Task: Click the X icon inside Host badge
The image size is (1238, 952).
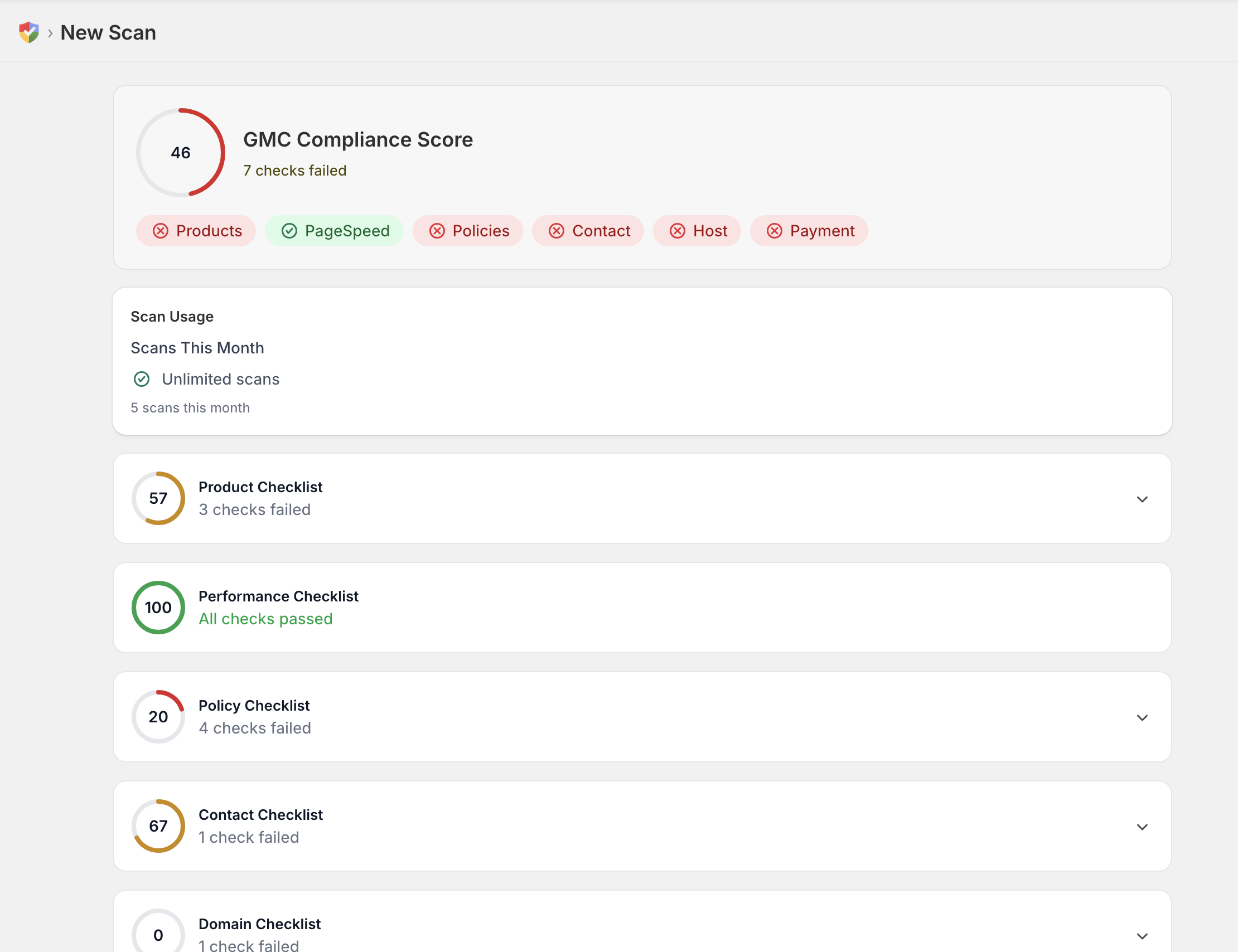Action: [677, 231]
